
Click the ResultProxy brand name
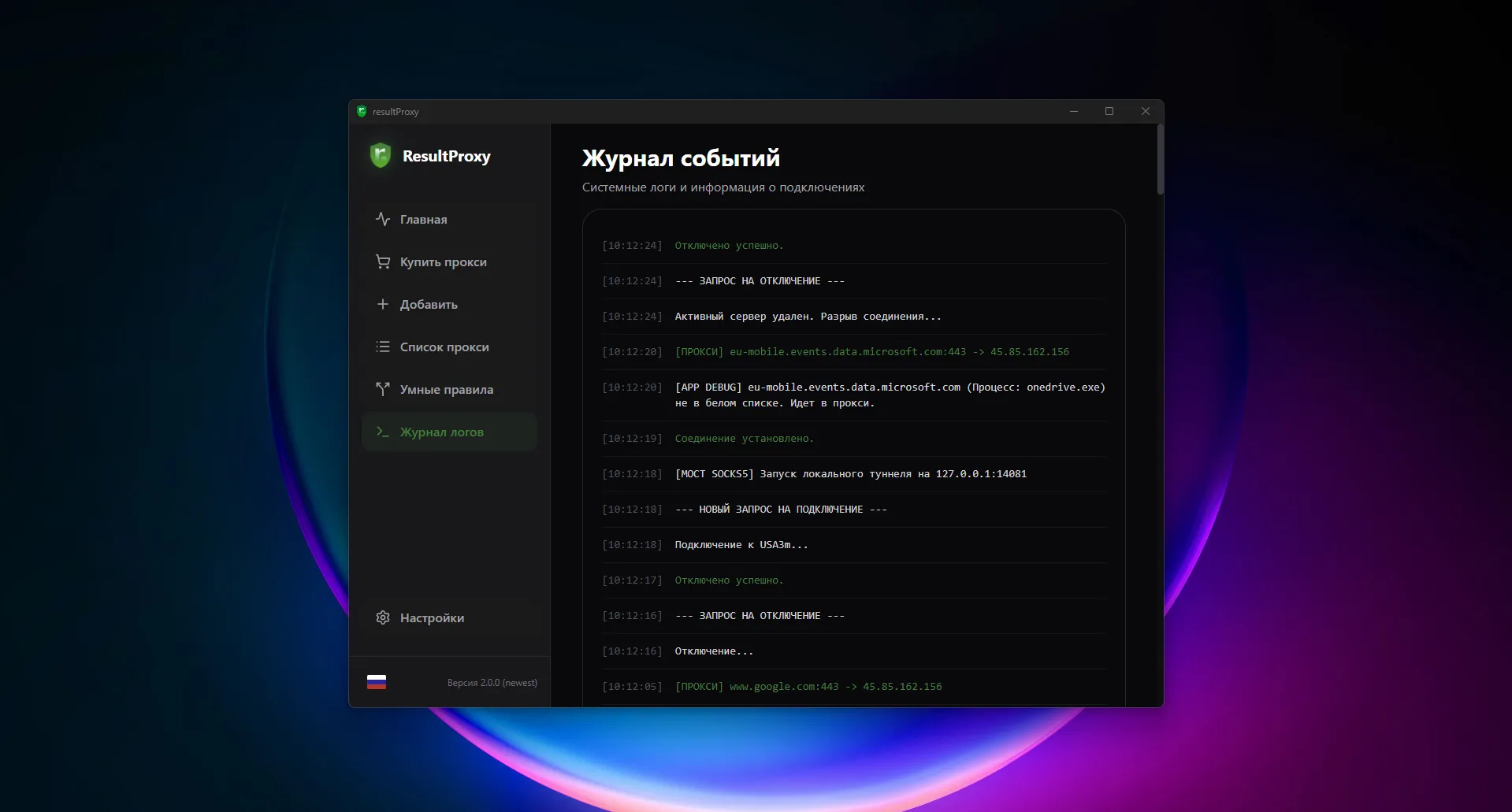tap(447, 156)
